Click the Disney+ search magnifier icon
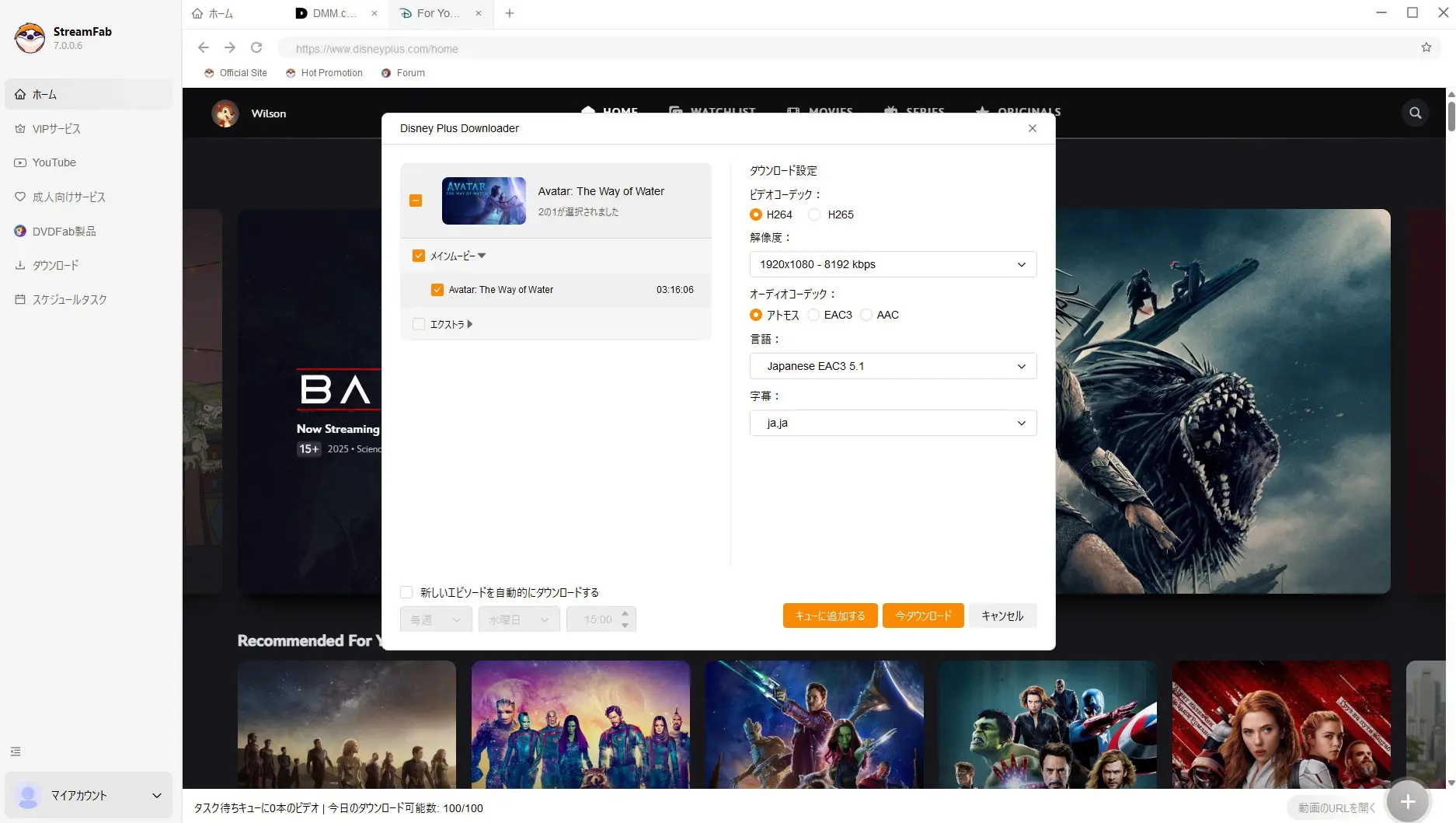The image size is (1456, 823). [x=1416, y=113]
